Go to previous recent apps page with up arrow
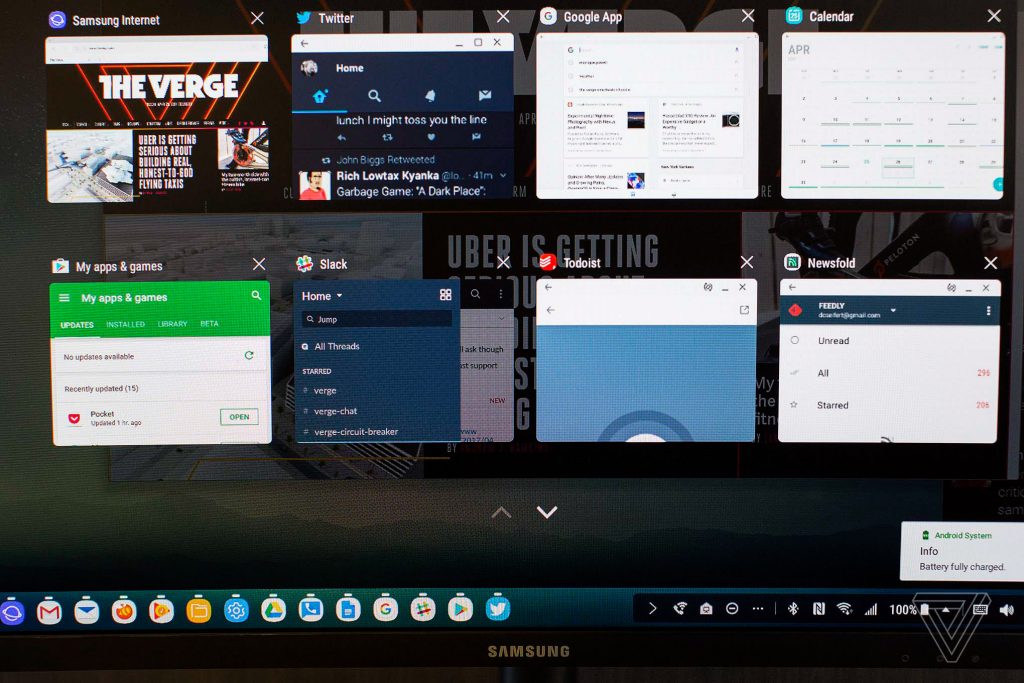This screenshot has width=1024, height=683. pos(501,513)
